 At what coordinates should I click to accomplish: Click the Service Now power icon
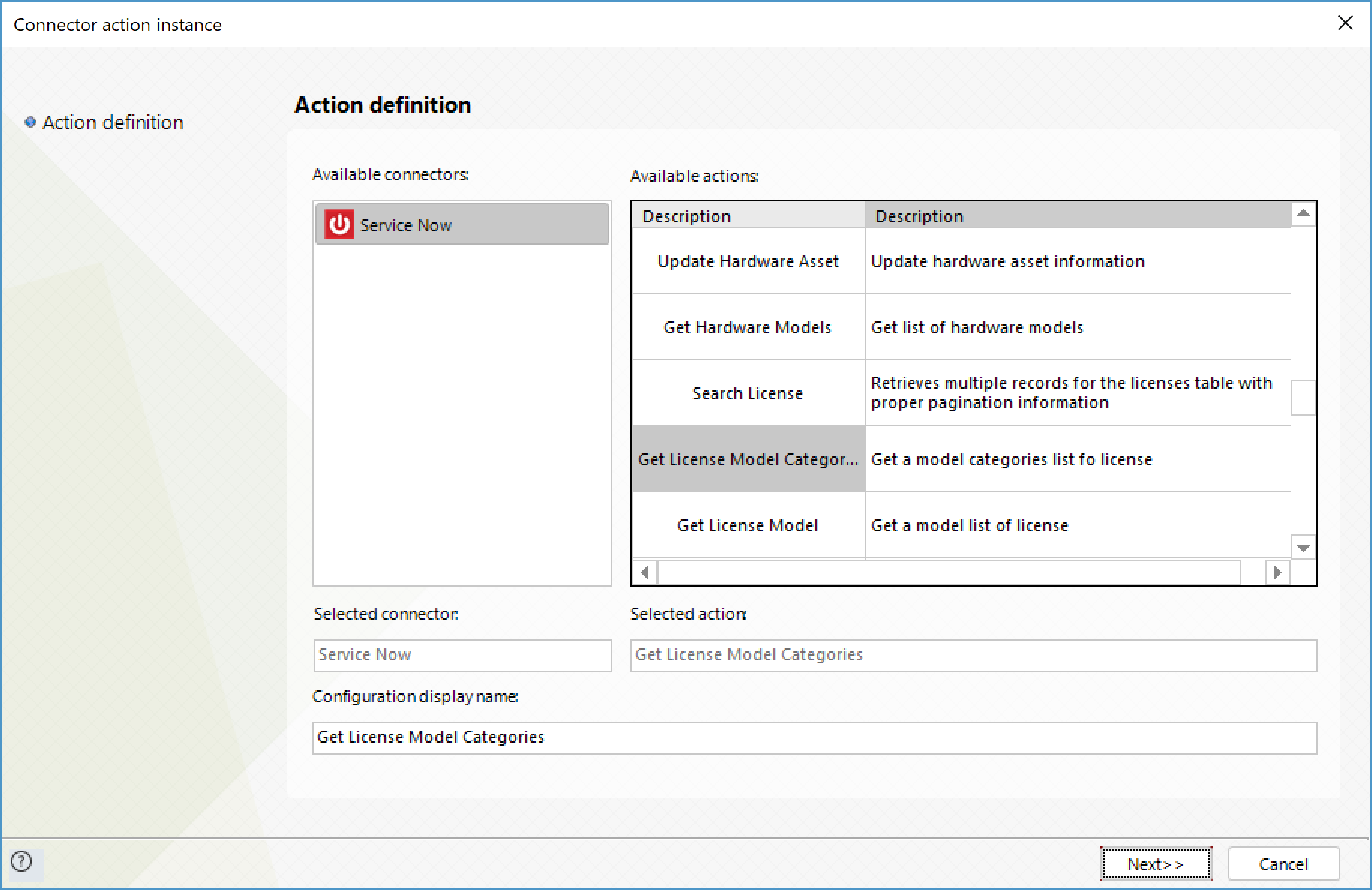338,224
